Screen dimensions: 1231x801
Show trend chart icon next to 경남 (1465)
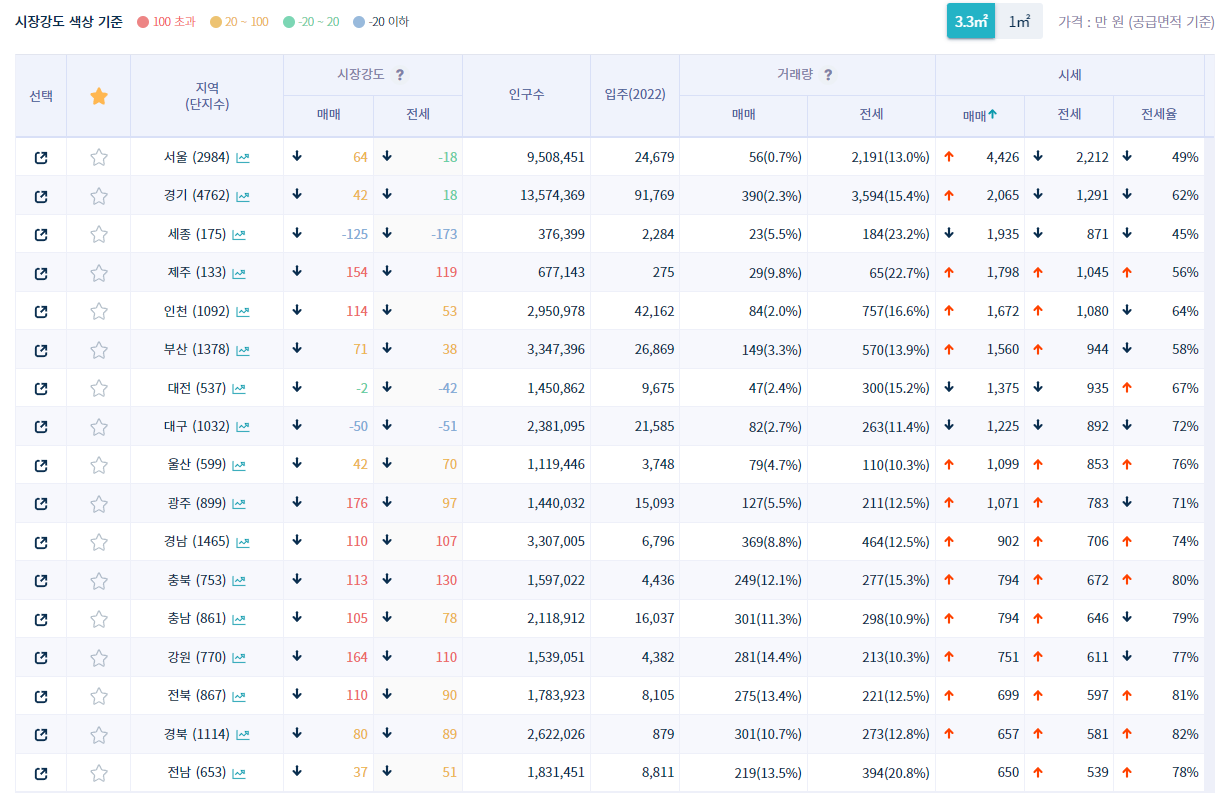click(243, 542)
